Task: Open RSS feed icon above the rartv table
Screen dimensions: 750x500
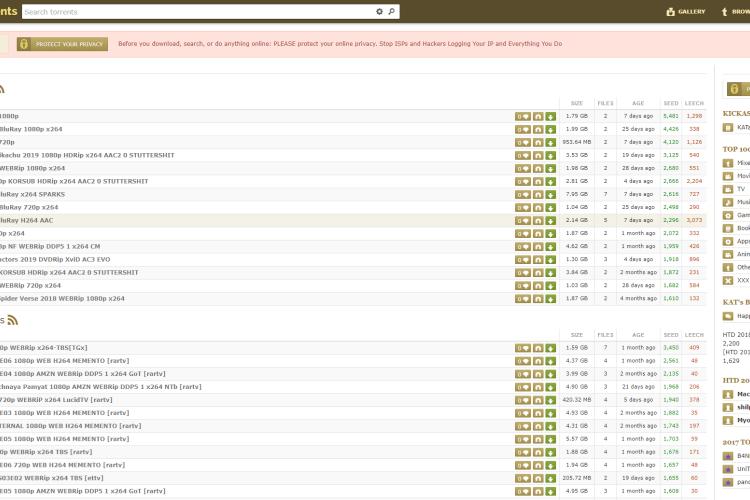Action: click(13, 320)
